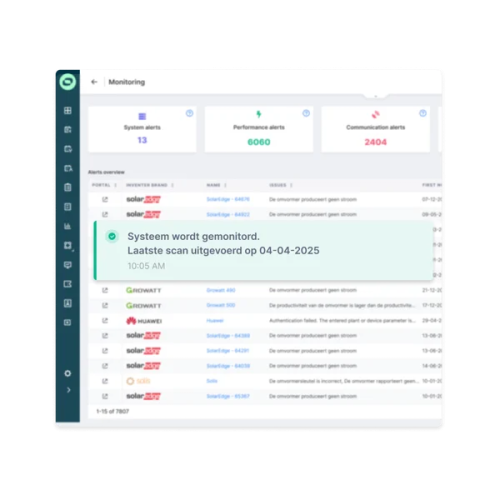Open the Growatt 490 system link
This screenshot has height=500, width=500.
coord(221,290)
